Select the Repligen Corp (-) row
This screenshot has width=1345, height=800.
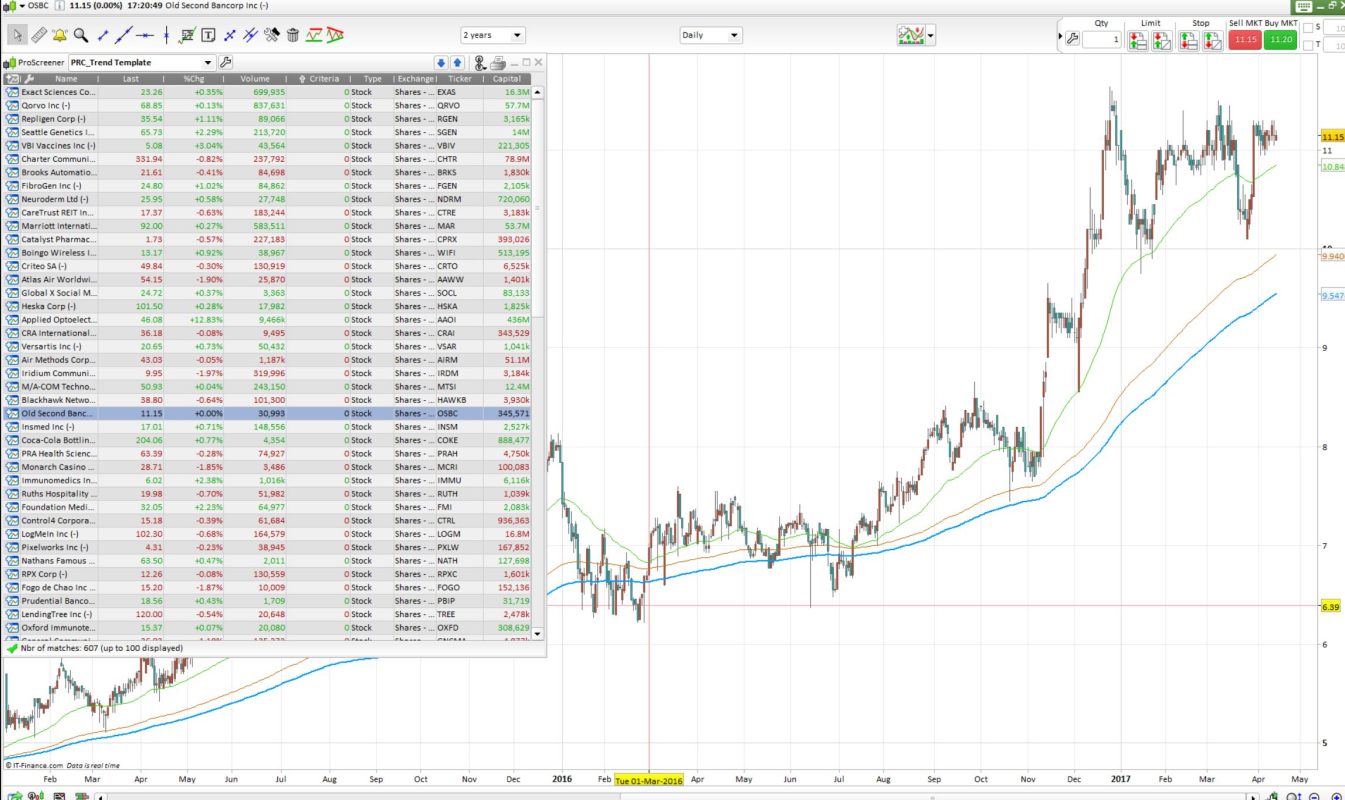(x=268, y=119)
